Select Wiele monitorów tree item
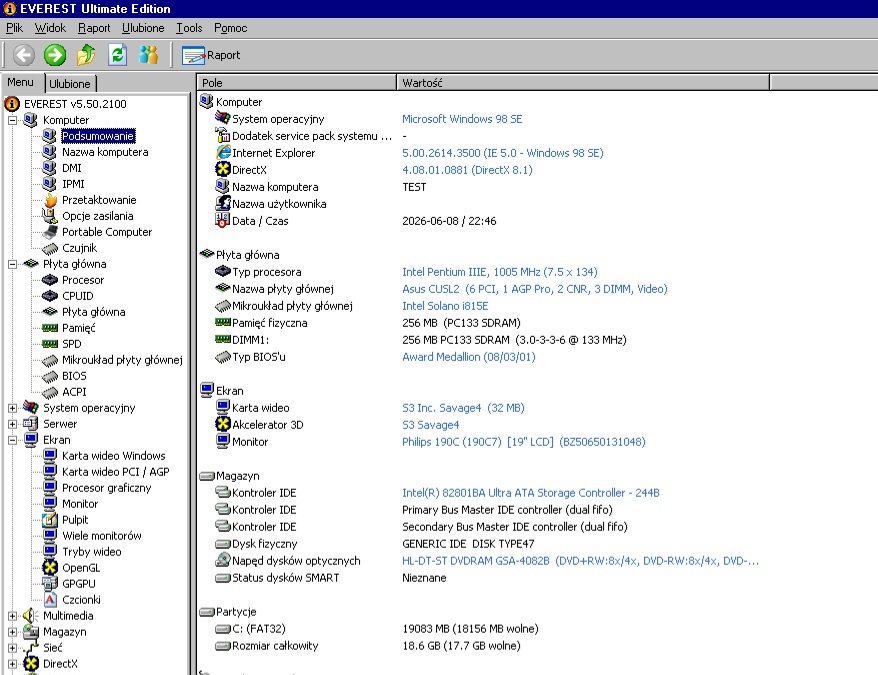878x675 pixels. pyautogui.click(x=102, y=536)
